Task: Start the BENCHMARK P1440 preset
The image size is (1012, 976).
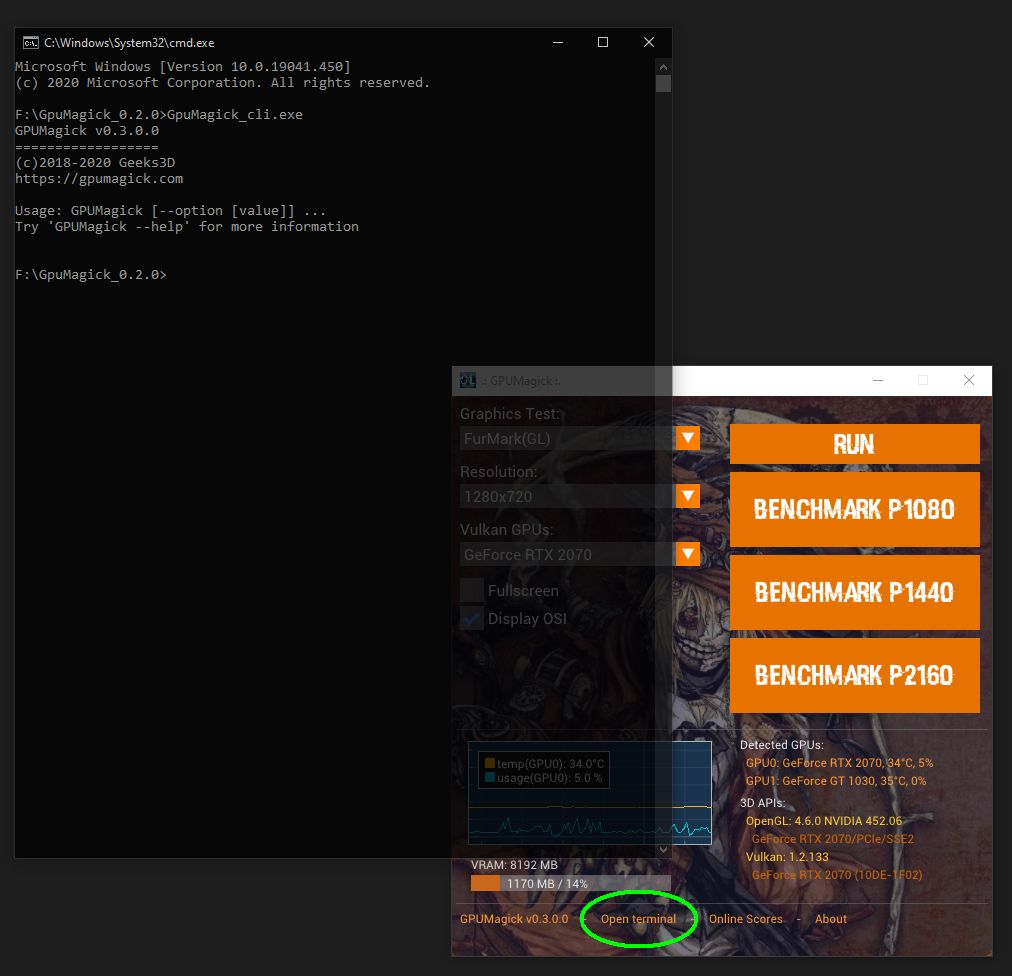Action: [x=855, y=592]
